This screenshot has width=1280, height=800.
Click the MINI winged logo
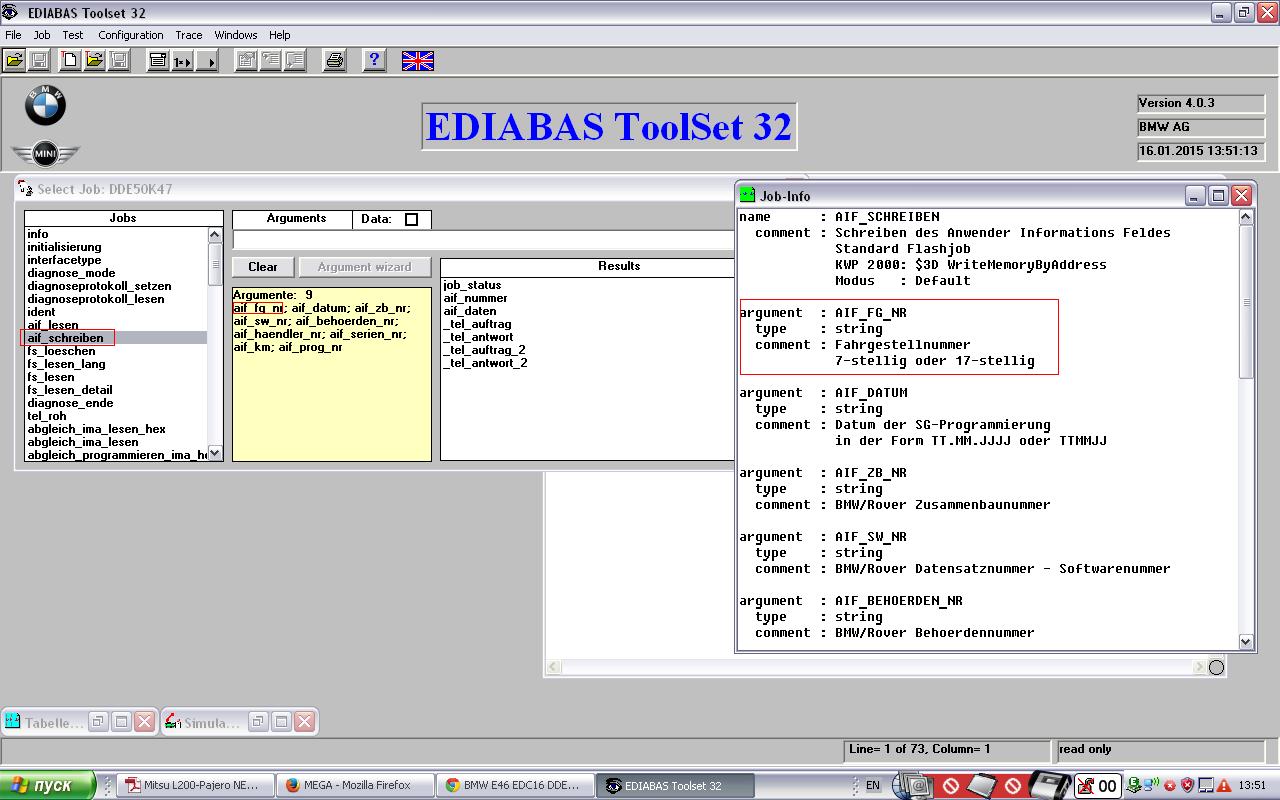[x=45, y=154]
